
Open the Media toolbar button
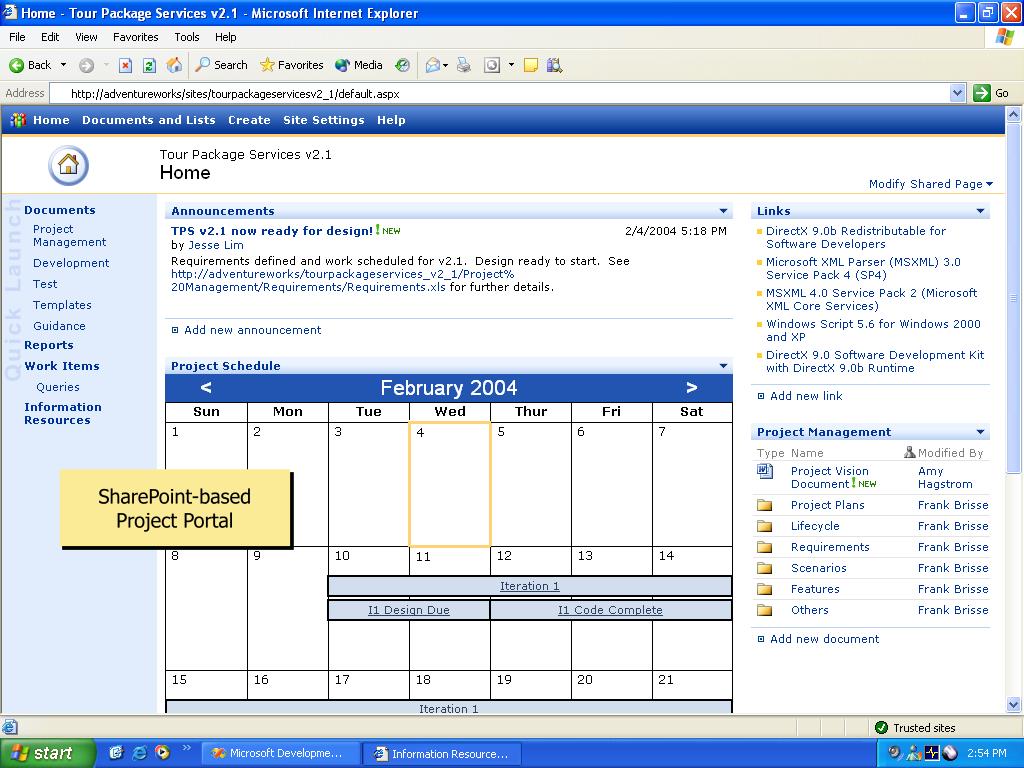pos(359,65)
